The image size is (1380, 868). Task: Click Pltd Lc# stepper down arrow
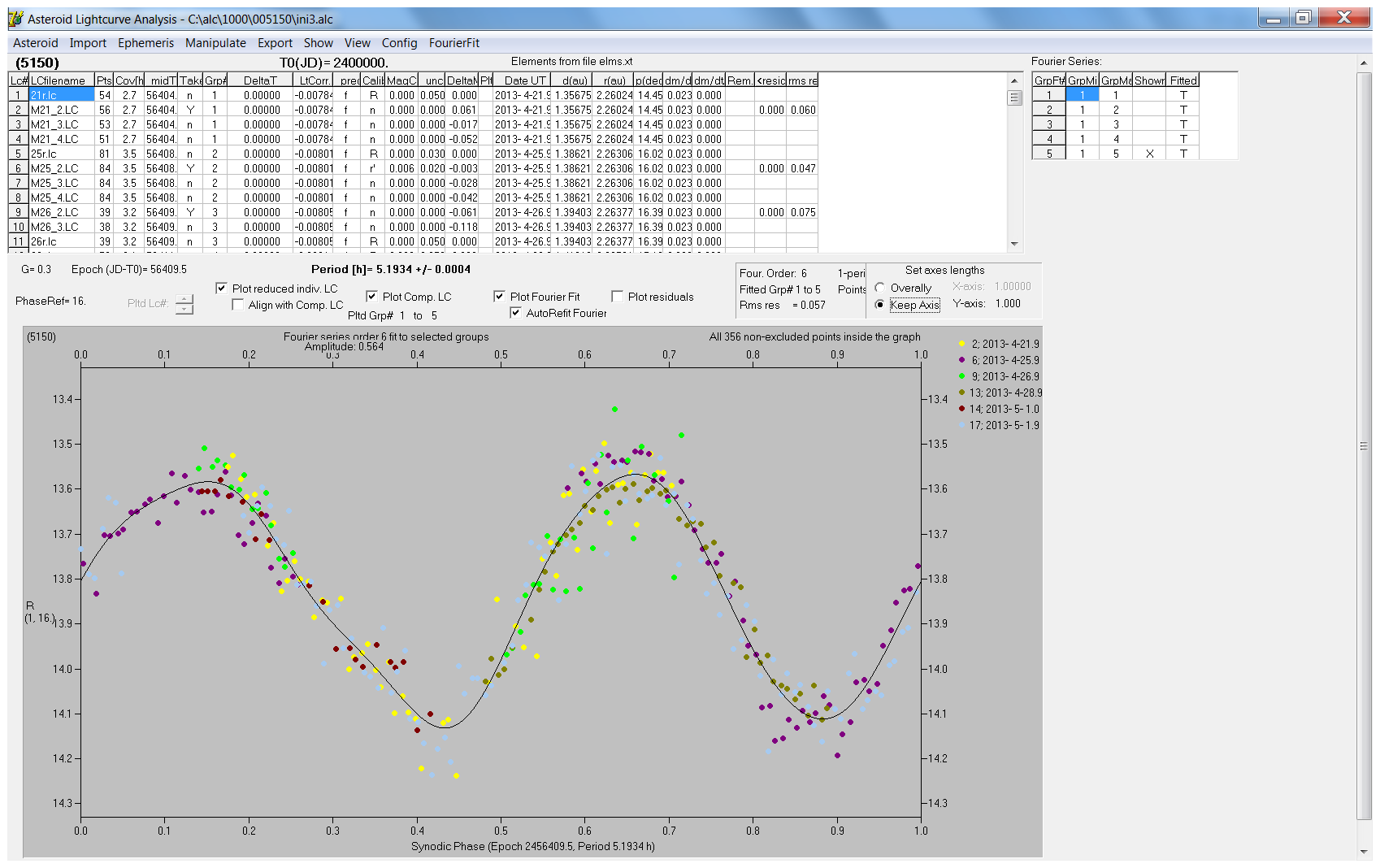click(x=184, y=309)
